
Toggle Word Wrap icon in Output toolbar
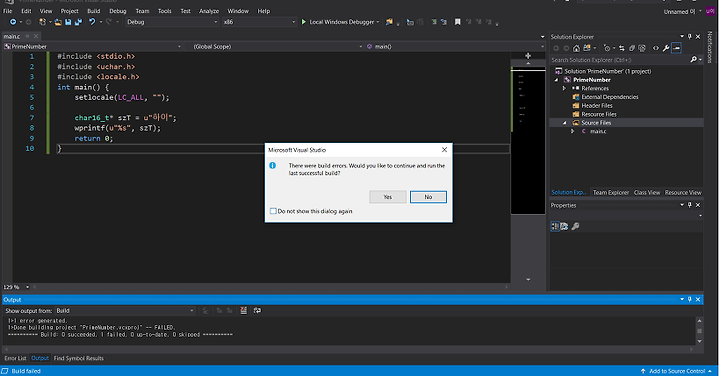(257, 311)
